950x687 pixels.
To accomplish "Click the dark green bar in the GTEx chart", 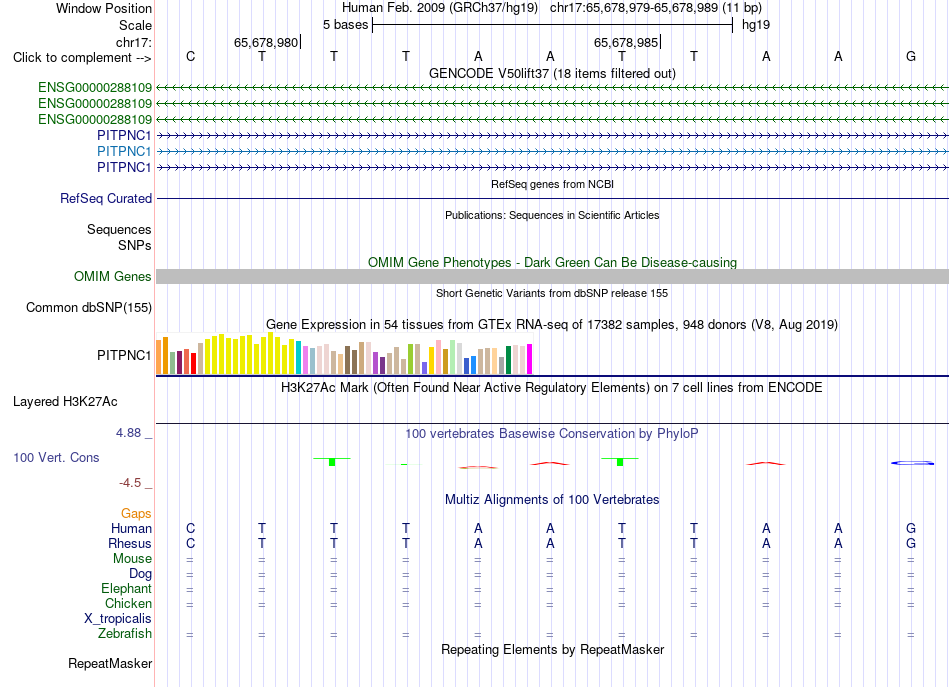I will [508, 360].
